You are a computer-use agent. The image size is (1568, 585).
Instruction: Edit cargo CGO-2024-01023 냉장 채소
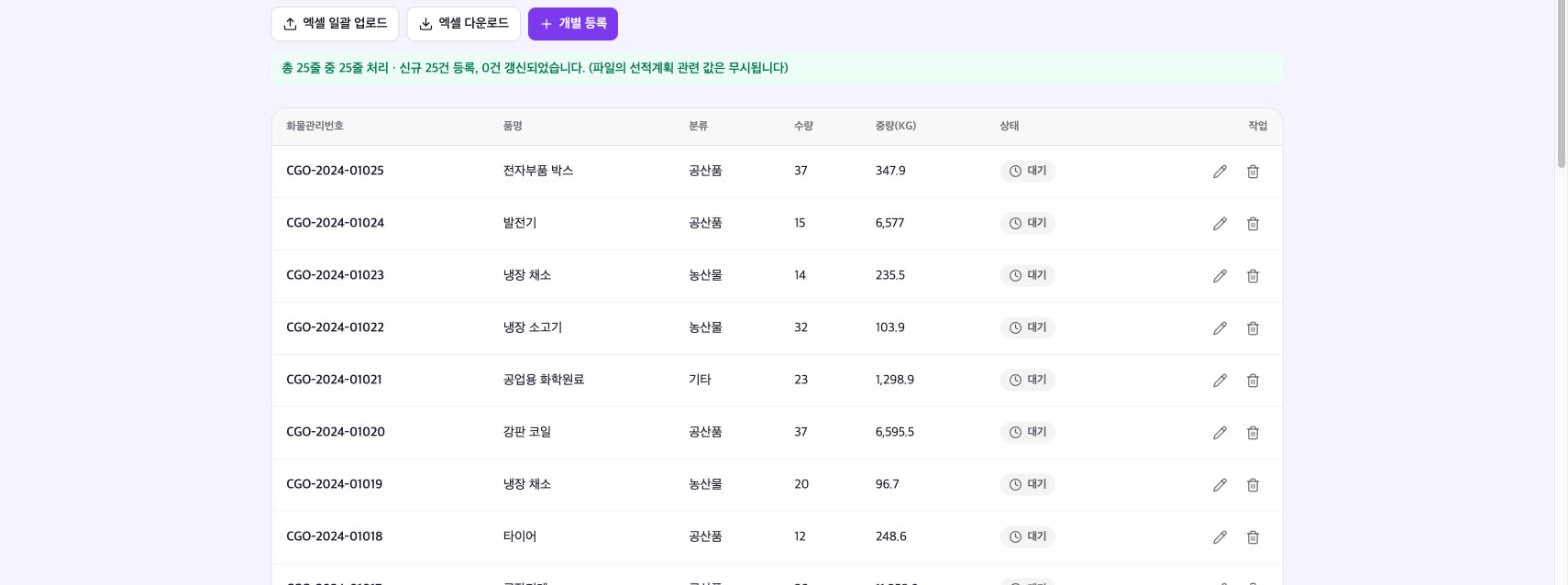[1219, 276]
